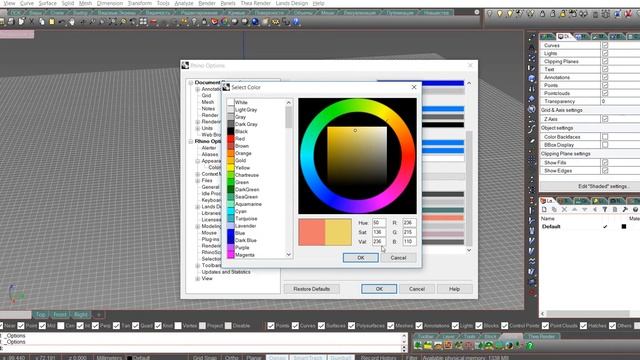Click the color wheel icon in the main toolbar
The image size is (640, 360).
(x=224, y=21)
